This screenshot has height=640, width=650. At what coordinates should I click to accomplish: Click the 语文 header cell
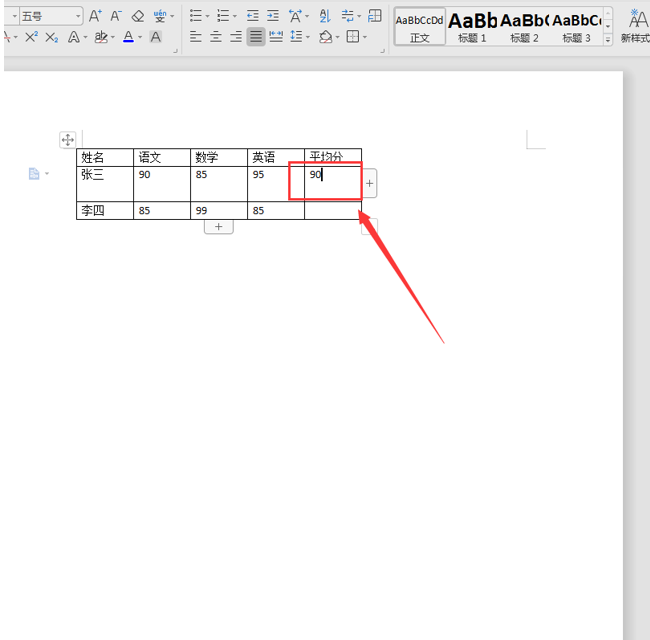click(x=162, y=158)
